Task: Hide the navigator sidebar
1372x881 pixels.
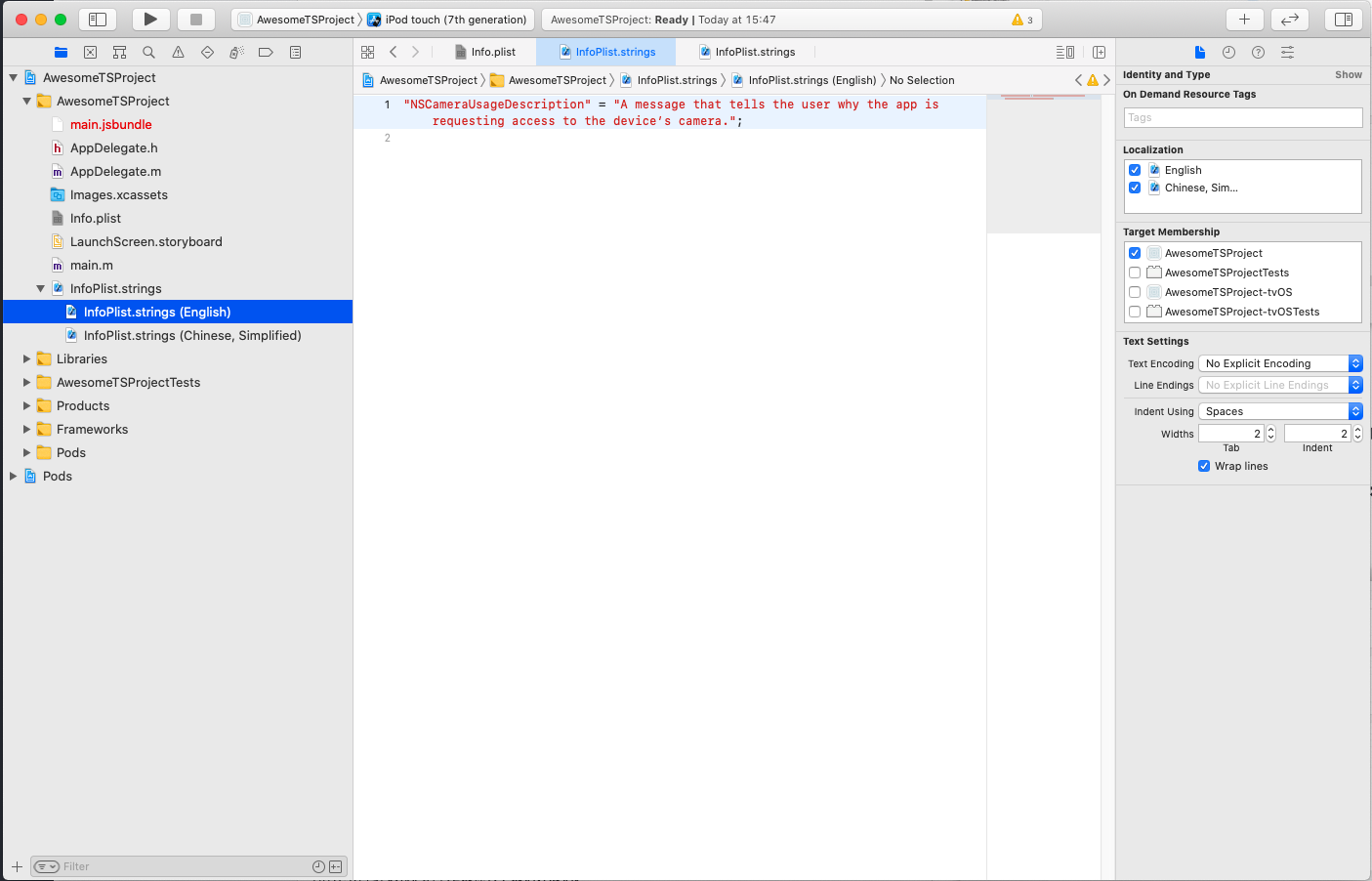Action: tap(98, 20)
